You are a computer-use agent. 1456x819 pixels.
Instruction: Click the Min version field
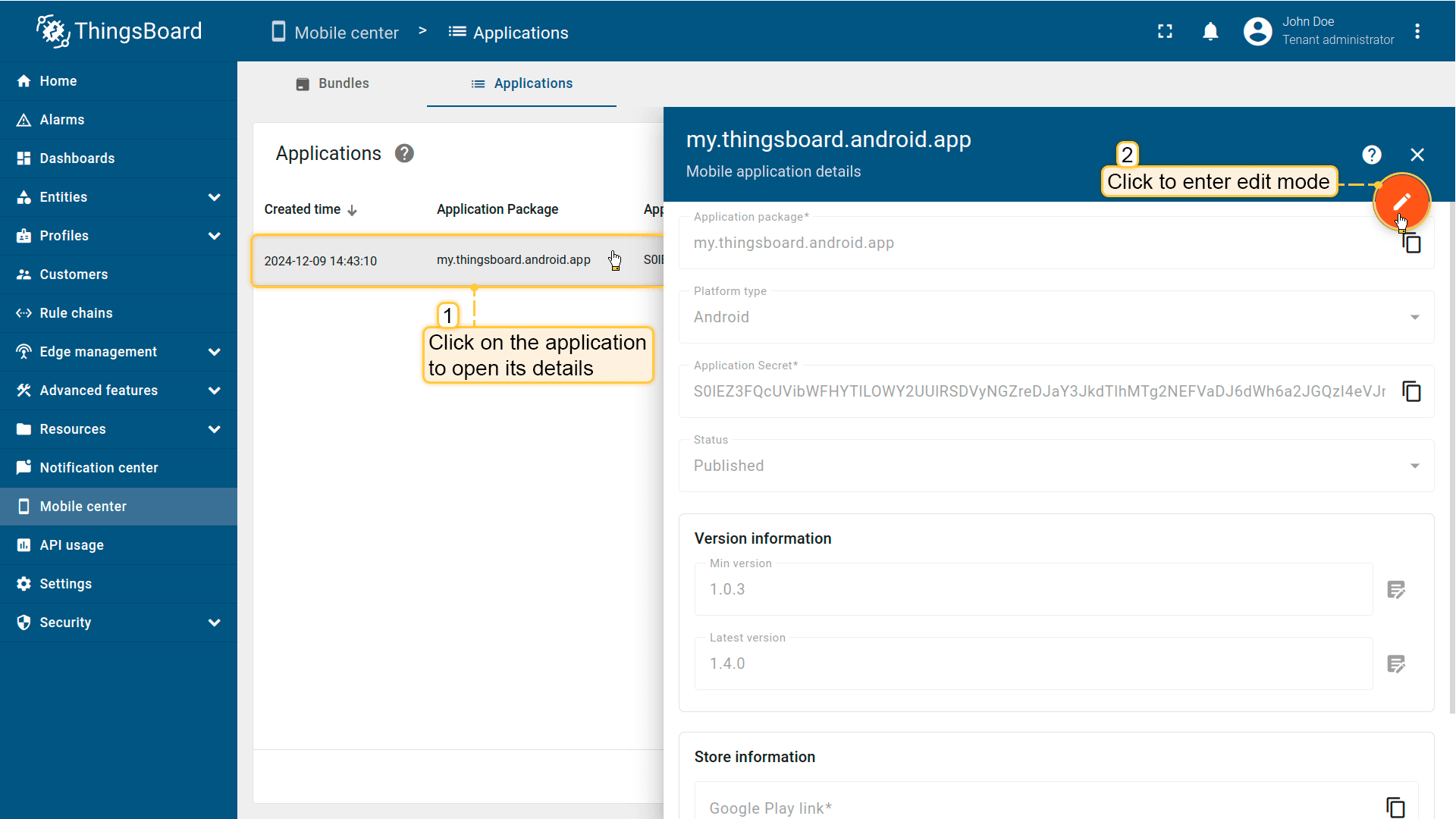coord(1033,589)
